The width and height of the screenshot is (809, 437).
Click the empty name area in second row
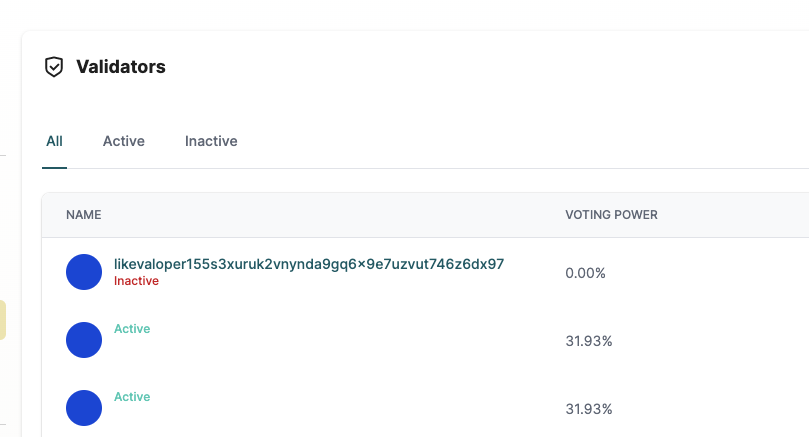click(x=300, y=345)
